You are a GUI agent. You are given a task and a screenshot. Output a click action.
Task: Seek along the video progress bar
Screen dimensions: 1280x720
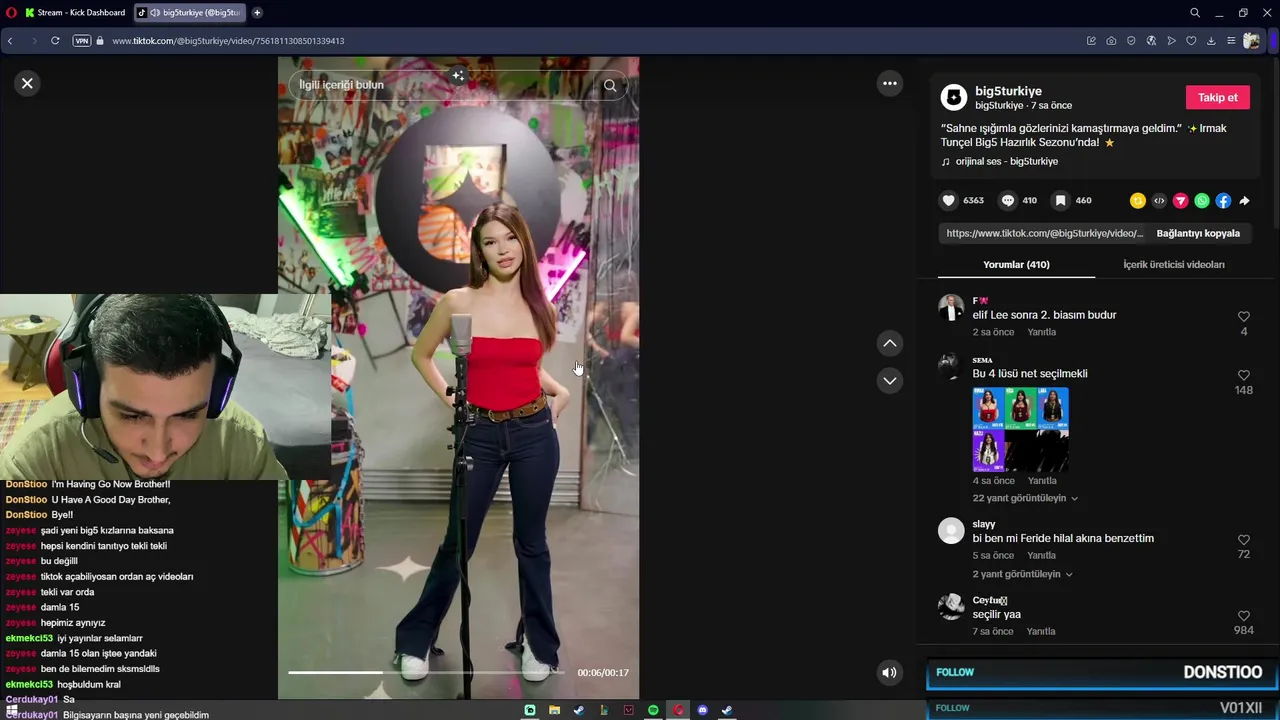tap(426, 672)
